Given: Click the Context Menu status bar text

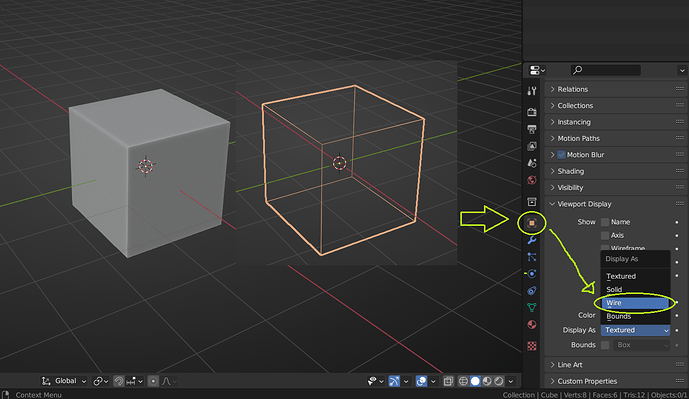Looking at the screenshot, I should (39, 395).
